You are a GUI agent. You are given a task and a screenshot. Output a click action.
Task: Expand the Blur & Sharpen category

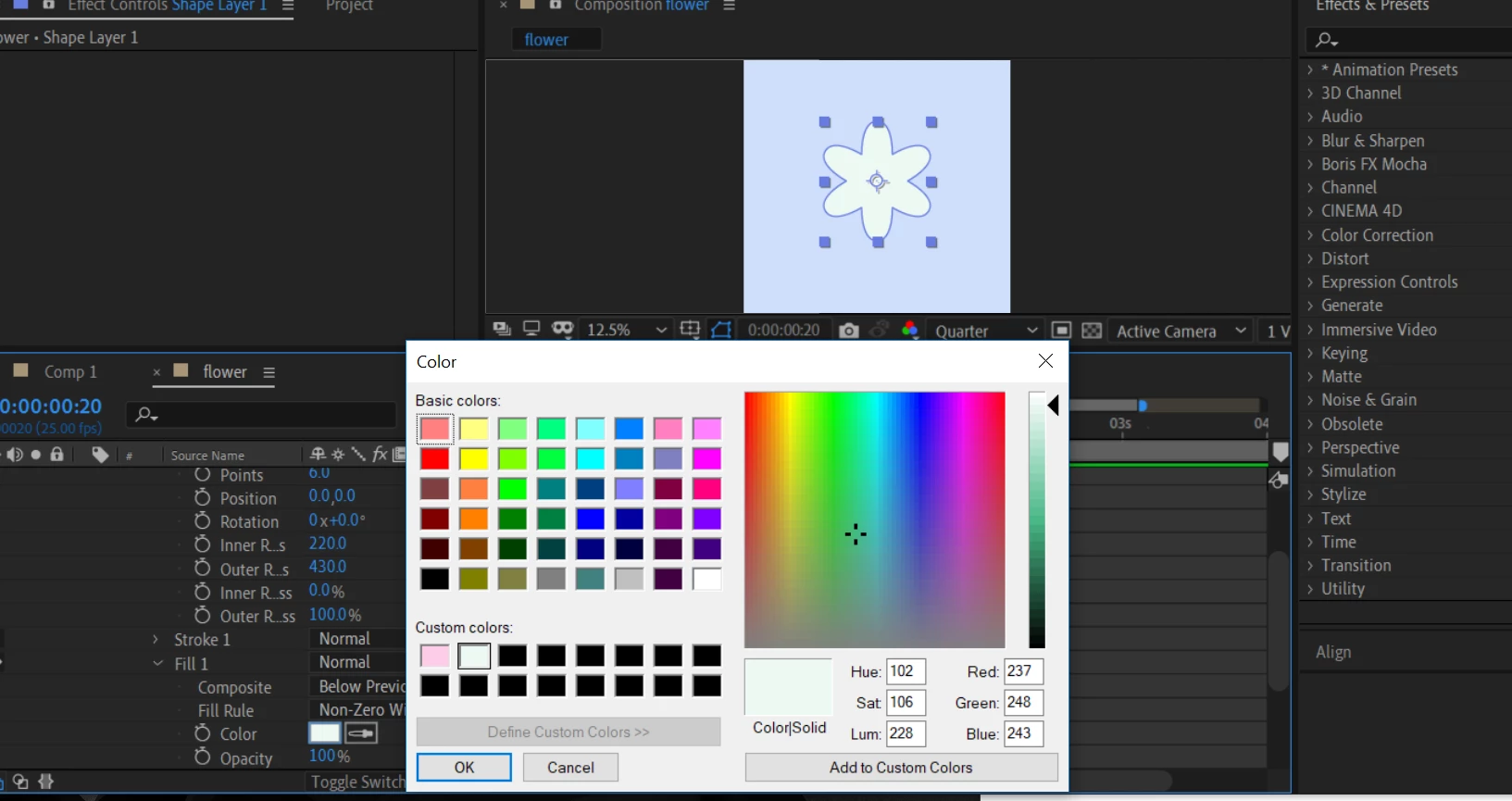click(1310, 141)
